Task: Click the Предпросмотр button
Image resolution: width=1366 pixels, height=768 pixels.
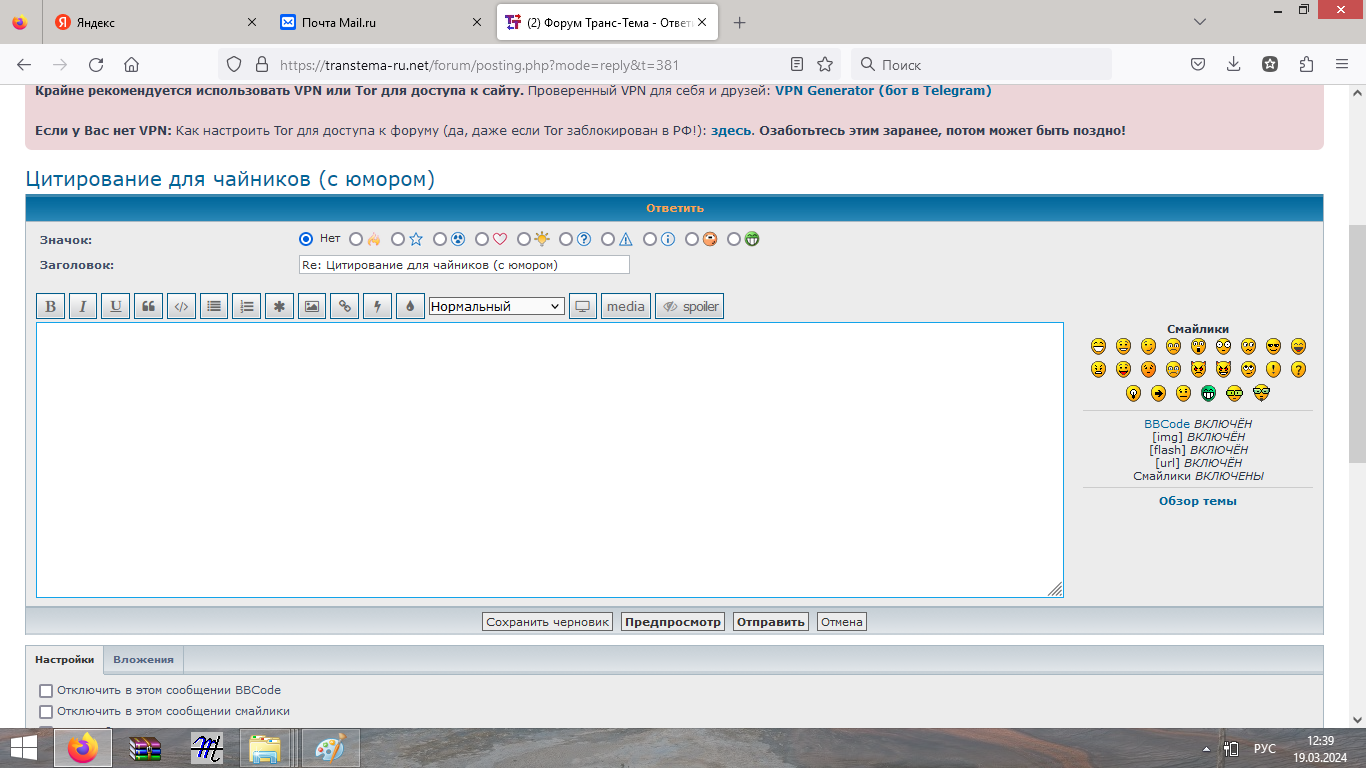Action: (673, 622)
